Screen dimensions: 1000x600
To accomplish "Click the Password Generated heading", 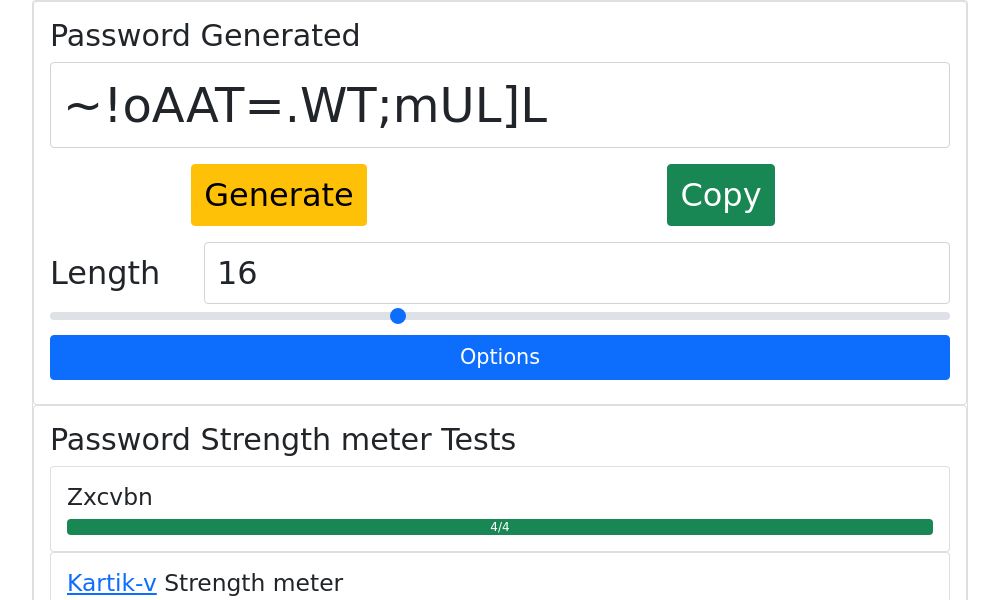I will coord(205,36).
